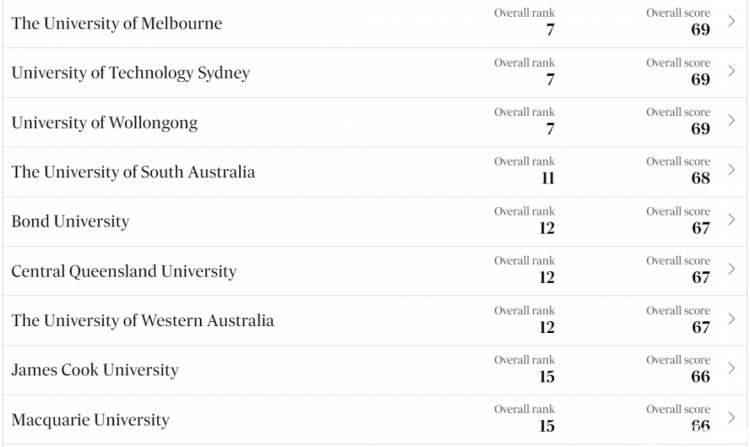Expand The University of Melbourne row chevron

coord(731,21)
